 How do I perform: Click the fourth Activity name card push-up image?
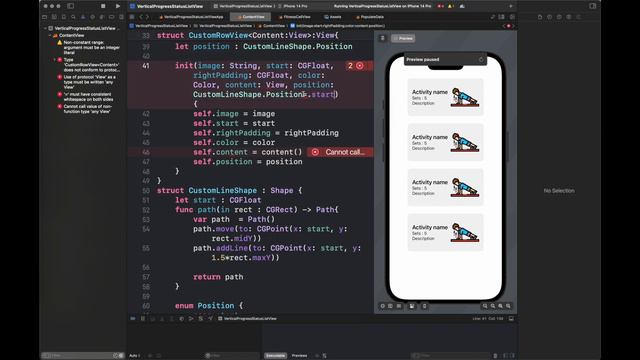point(464,233)
